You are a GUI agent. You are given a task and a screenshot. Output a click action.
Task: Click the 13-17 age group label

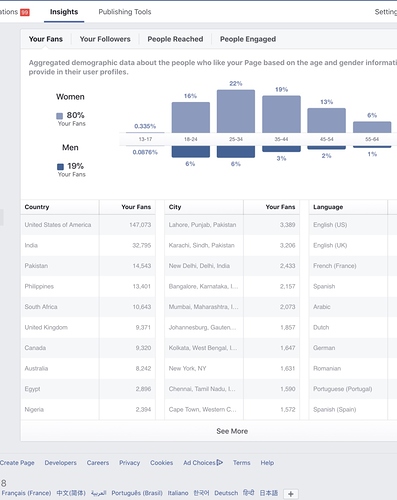coord(145,139)
